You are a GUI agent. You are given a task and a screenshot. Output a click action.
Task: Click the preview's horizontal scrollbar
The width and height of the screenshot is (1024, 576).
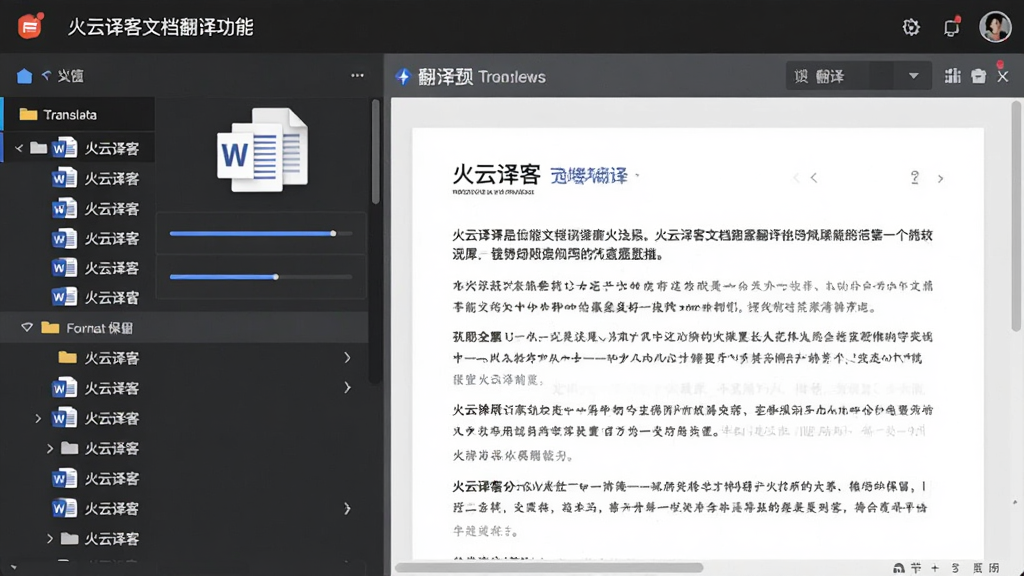(x=549, y=568)
